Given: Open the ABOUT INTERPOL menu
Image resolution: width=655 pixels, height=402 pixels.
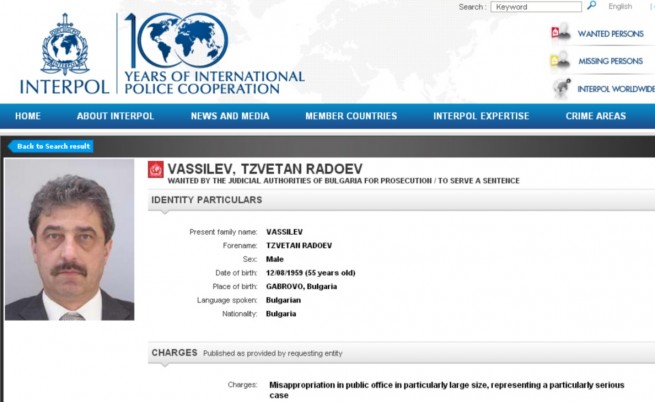Looking at the screenshot, I should point(115,116).
